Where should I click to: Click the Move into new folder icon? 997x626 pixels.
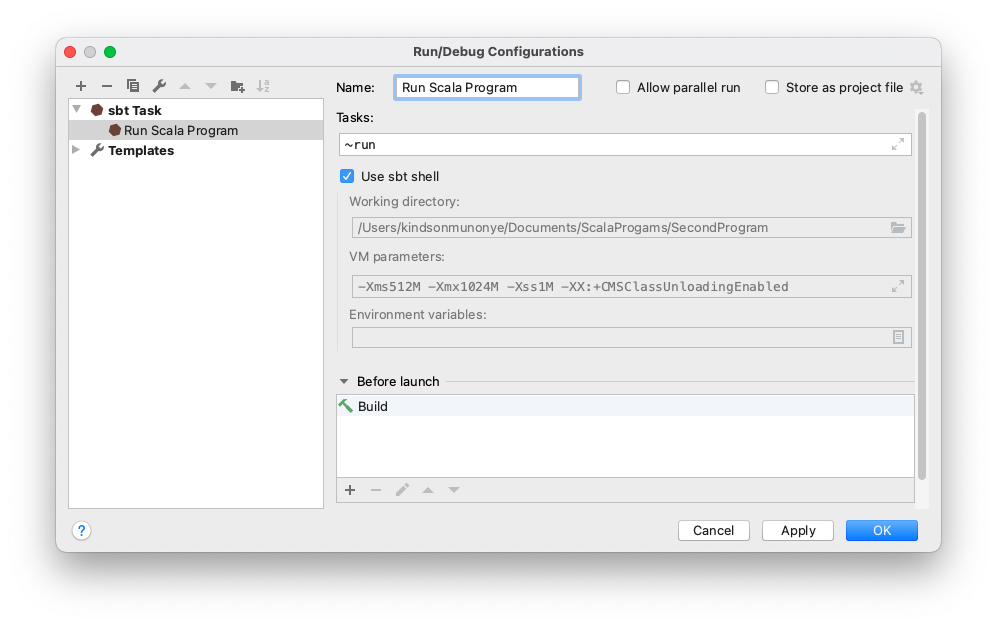[x=237, y=87]
